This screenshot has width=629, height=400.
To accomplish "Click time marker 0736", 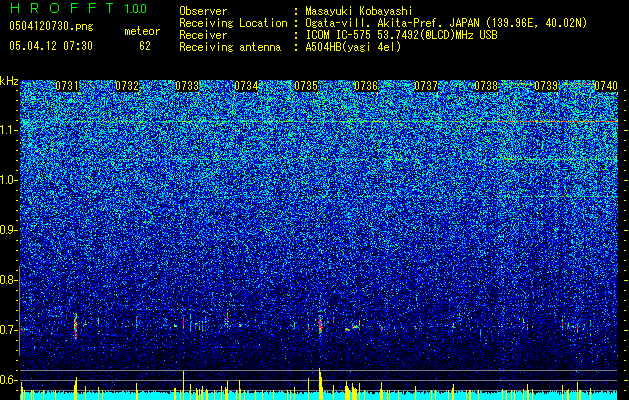I will click(x=366, y=86).
